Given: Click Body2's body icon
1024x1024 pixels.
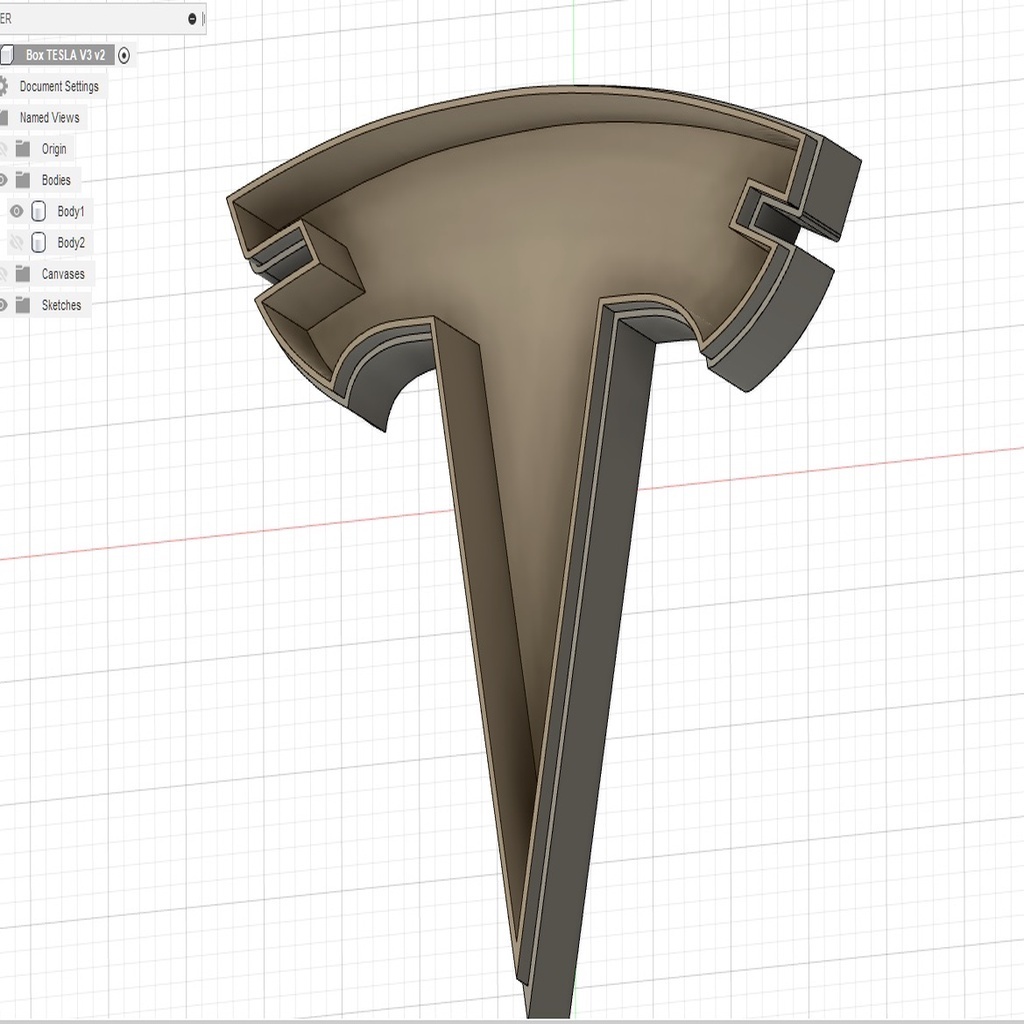Looking at the screenshot, I should (38, 242).
